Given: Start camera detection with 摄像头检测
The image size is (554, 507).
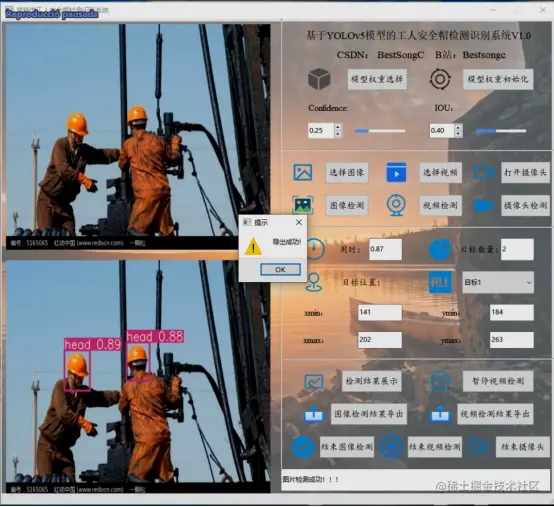Looking at the screenshot, I should 525,205.
